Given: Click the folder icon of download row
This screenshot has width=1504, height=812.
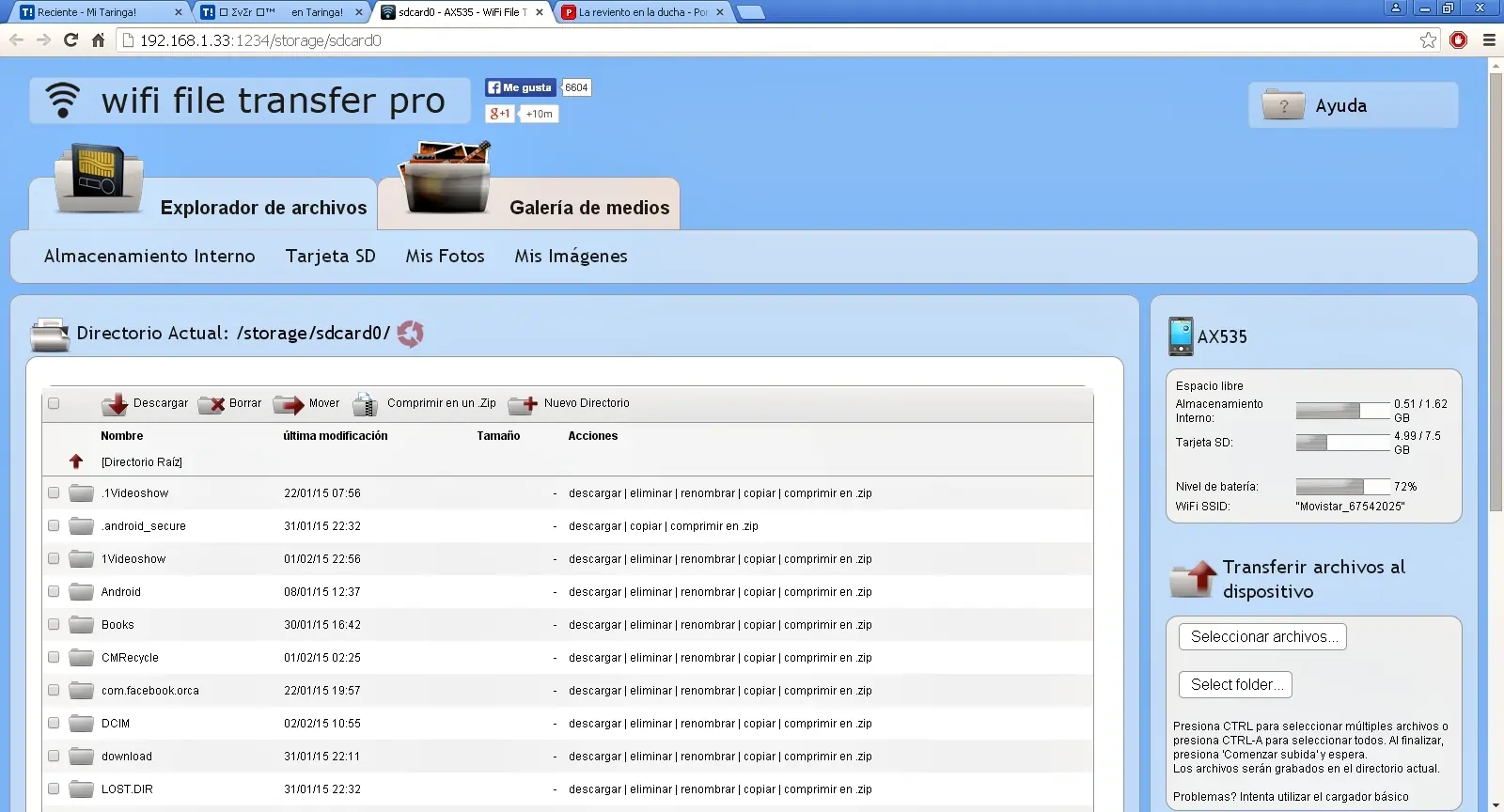Looking at the screenshot, I should (x=82, y=756).
